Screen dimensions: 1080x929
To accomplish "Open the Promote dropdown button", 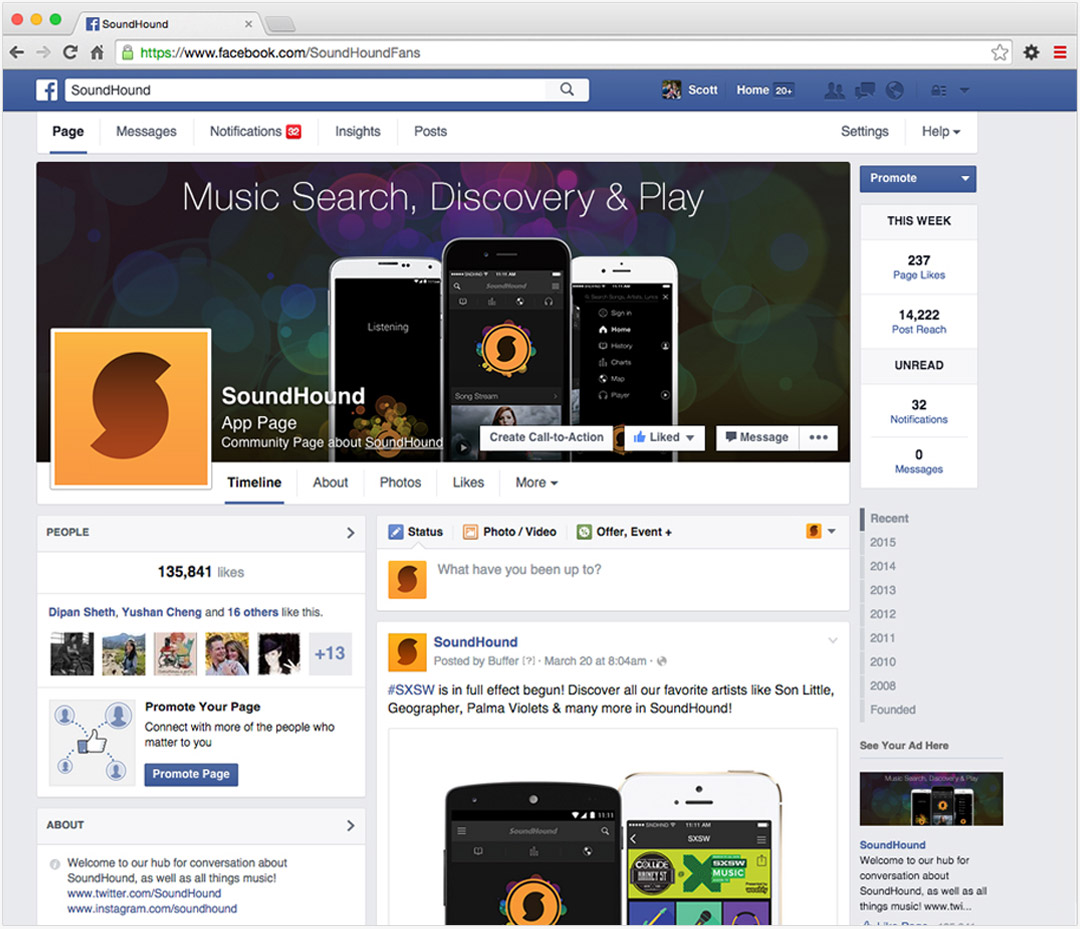I will coord(917,178).
